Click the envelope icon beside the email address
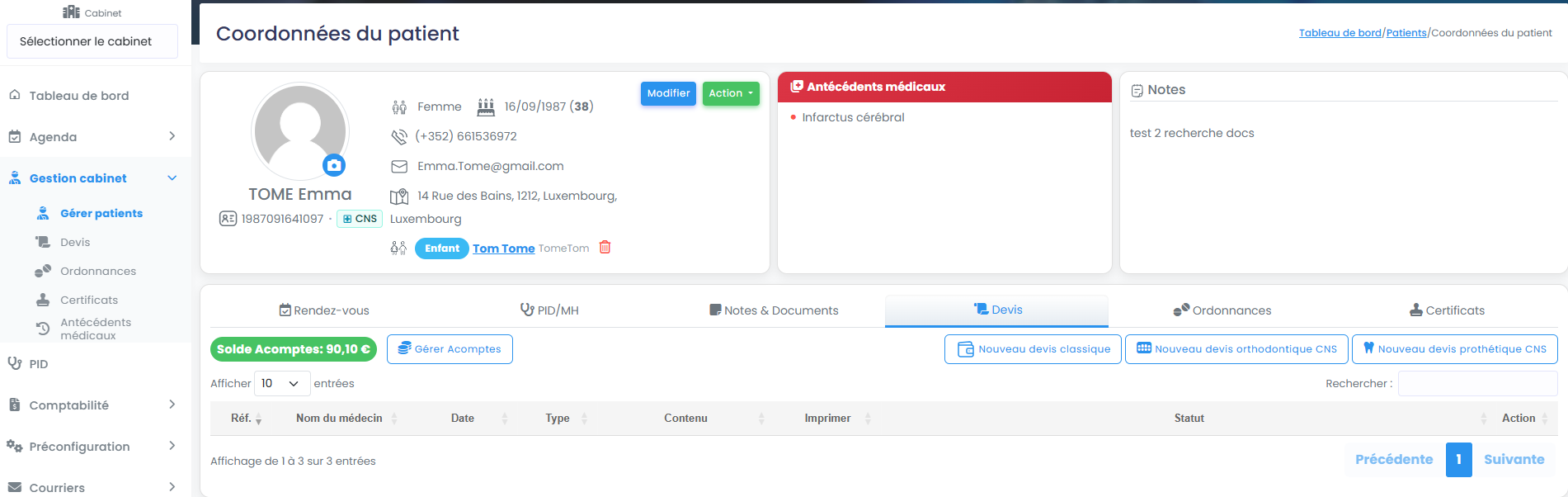 (x=399, y=167)
